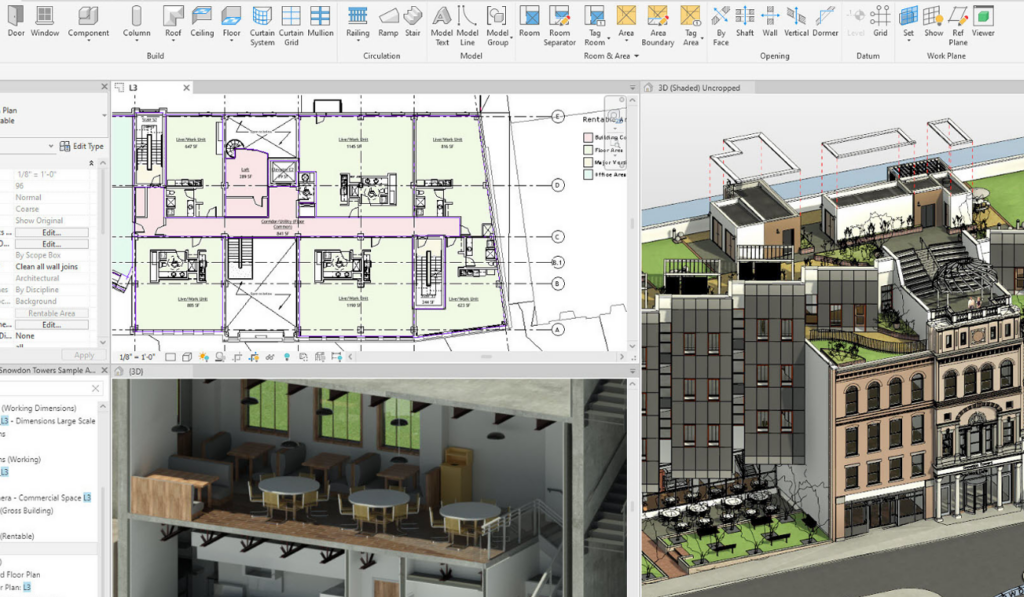The image size is (1024, 597).
Task: Select the Room Separator tool
Action: click(560, 25)
